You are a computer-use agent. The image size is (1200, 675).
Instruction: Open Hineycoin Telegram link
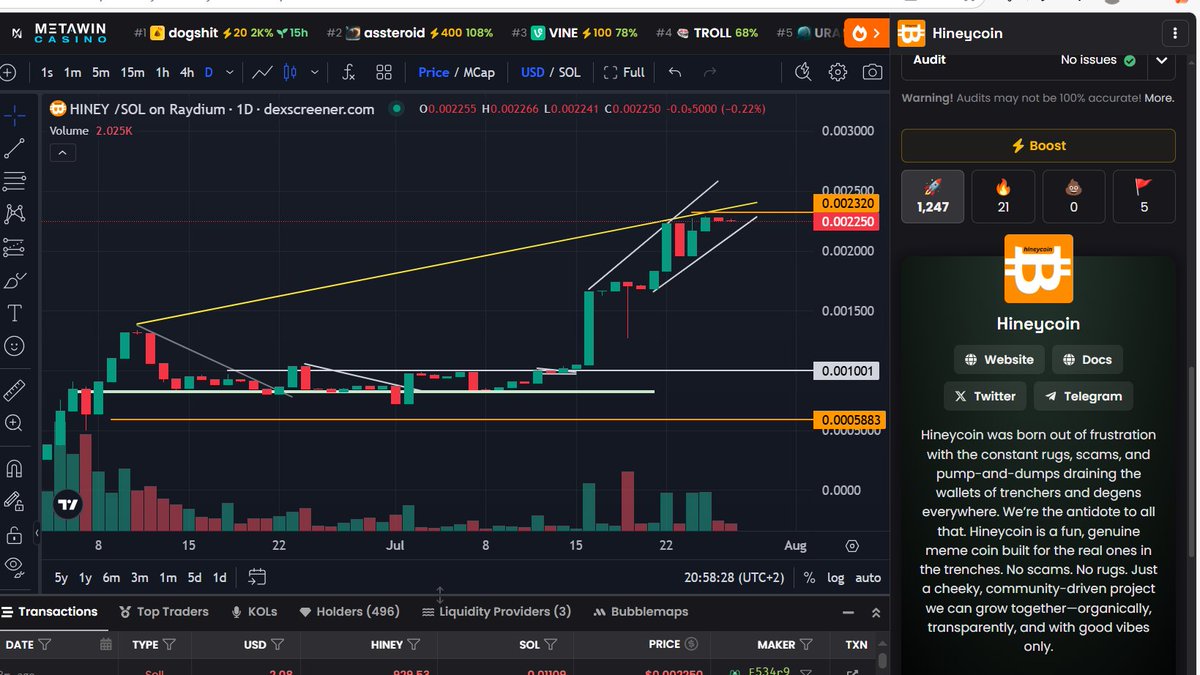coord(1083,396)
